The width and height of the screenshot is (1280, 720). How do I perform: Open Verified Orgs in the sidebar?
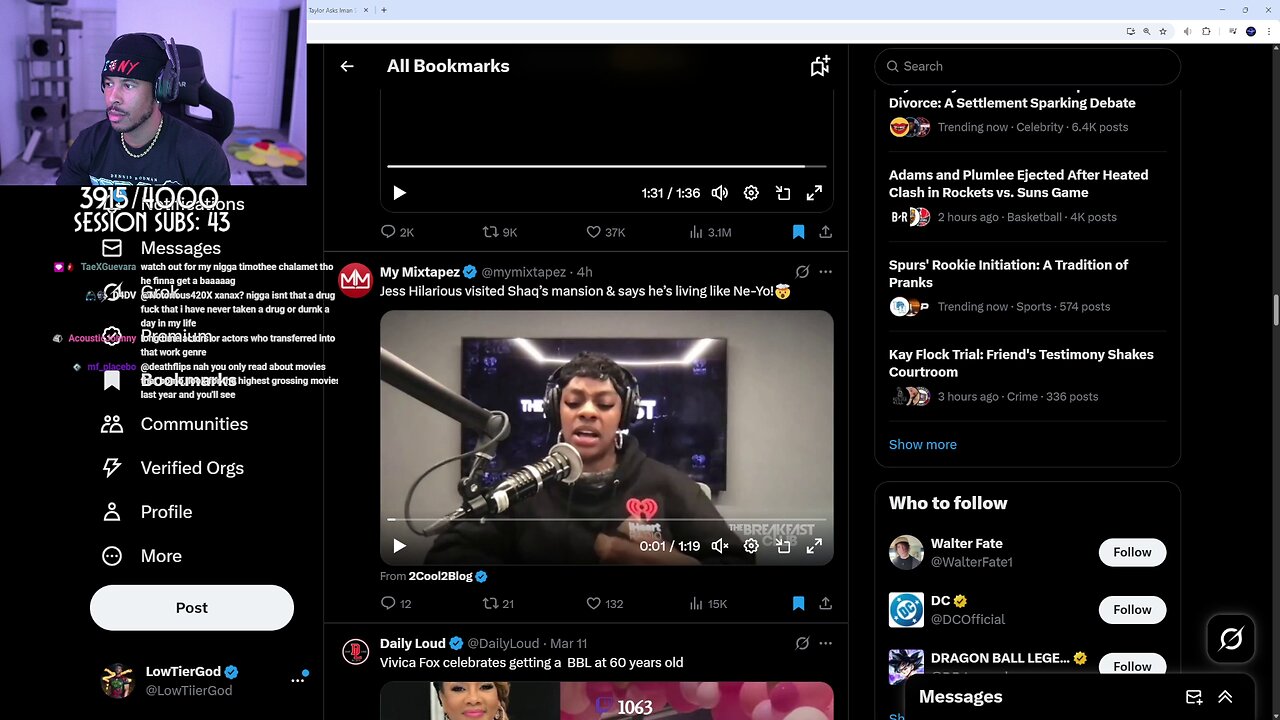172,468
